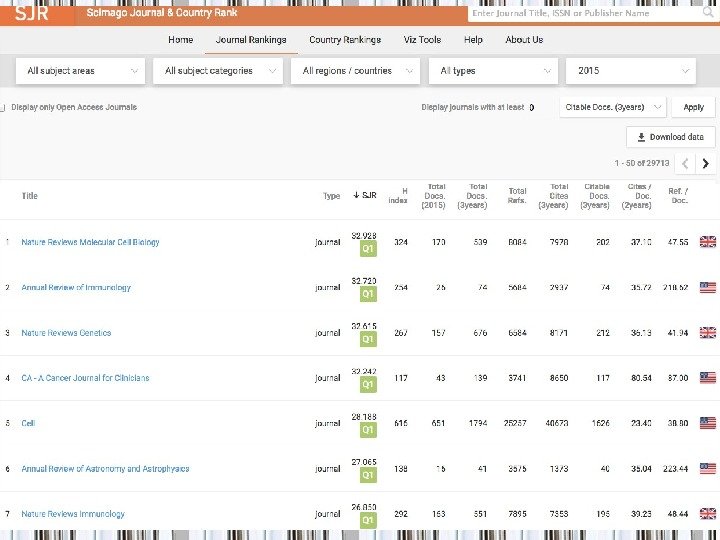
Task: Open the Home menu item
Action: tap(180, 39)
